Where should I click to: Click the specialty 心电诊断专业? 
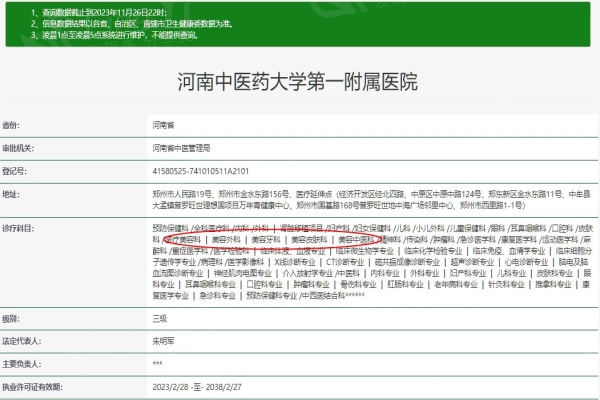527,262
